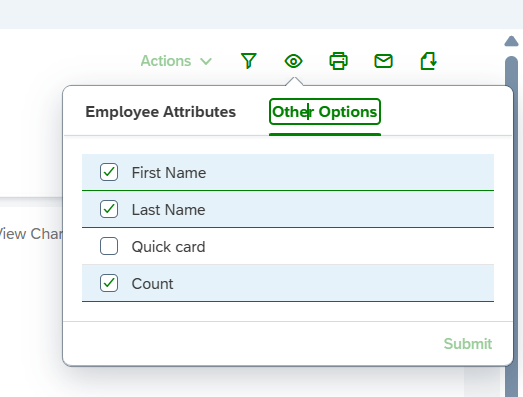Enable the Quick card checkbox

(x=109, y=246)
